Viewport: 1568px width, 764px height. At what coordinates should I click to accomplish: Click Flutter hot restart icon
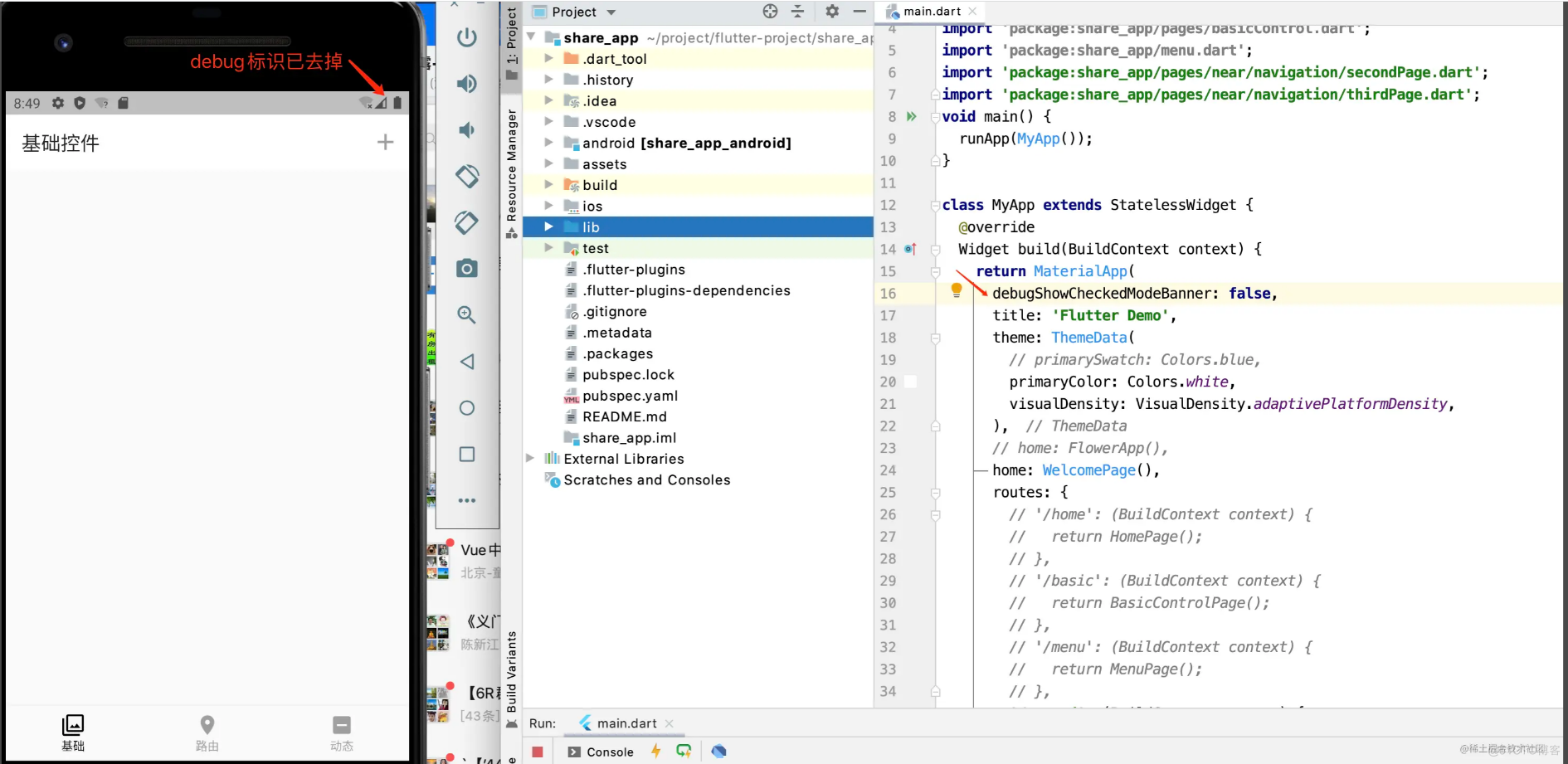click(684, 751)
